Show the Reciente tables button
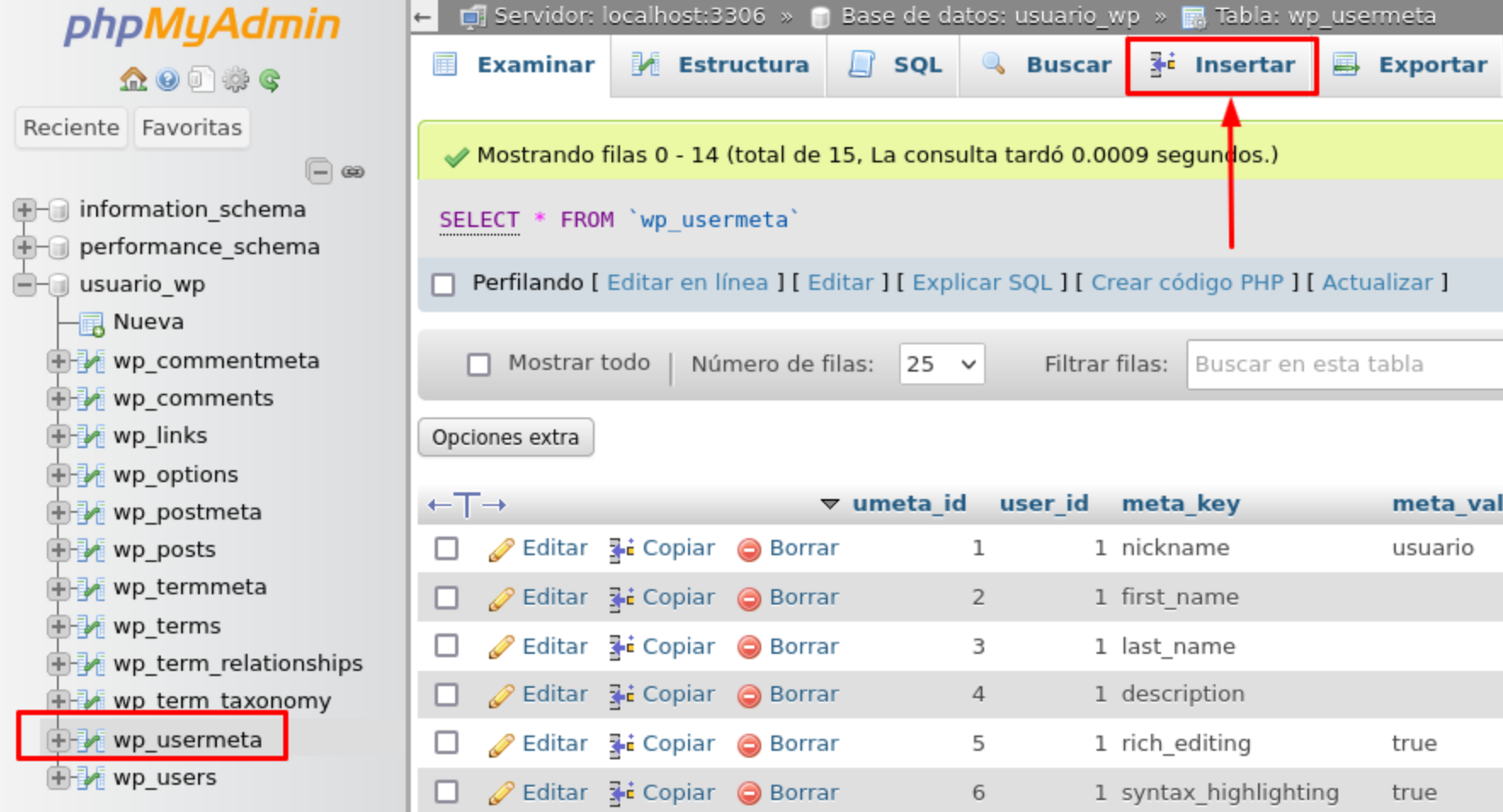 [71, 128]
